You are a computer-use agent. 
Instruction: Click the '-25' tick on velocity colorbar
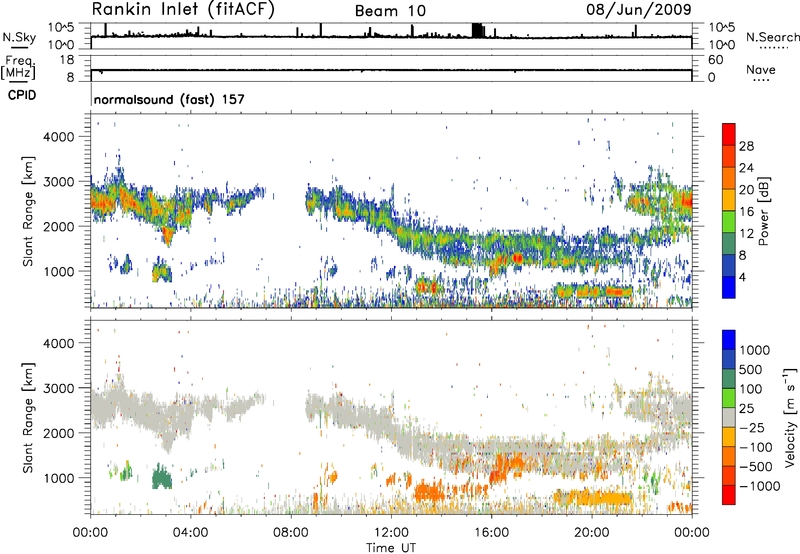[x=752, y=427]
